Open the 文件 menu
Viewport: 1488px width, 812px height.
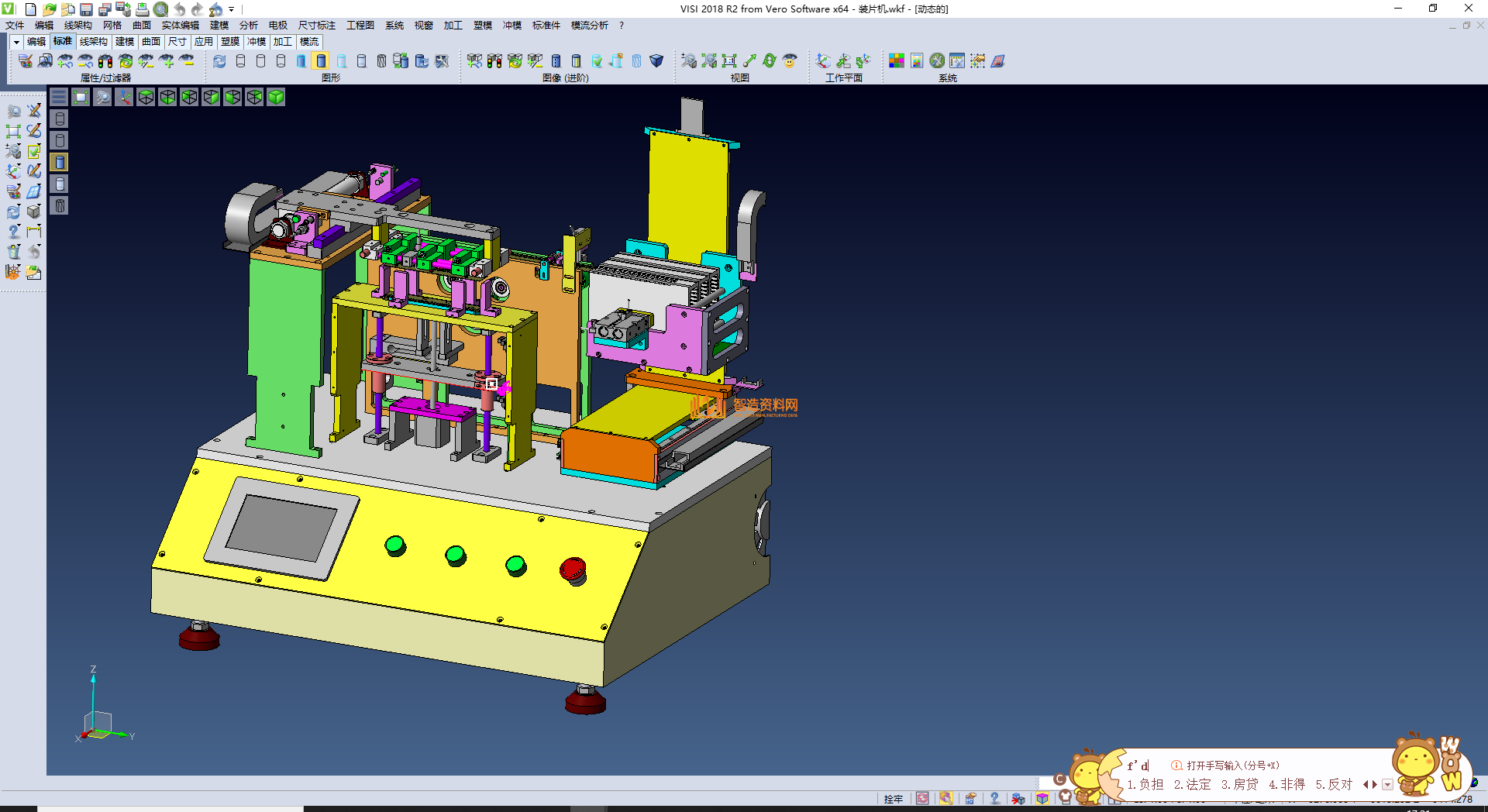(x=15, y=26)
